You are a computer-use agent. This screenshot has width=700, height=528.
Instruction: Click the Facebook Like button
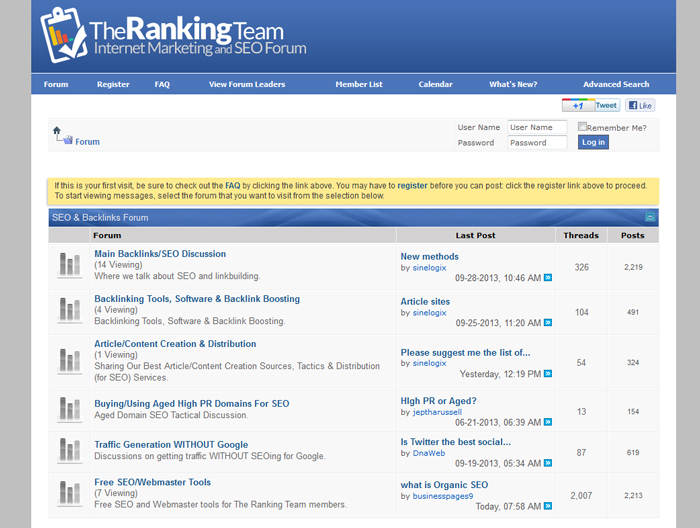point(640,105)
